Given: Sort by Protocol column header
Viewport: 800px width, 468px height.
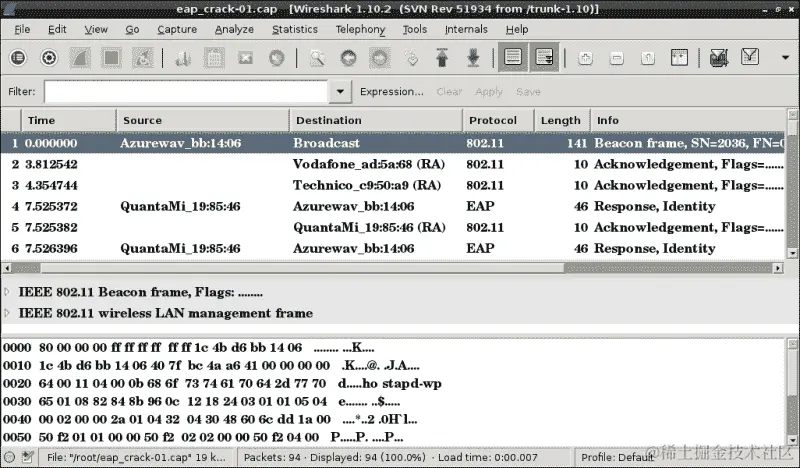Looking at the screenshot, I should coord(498,120).
